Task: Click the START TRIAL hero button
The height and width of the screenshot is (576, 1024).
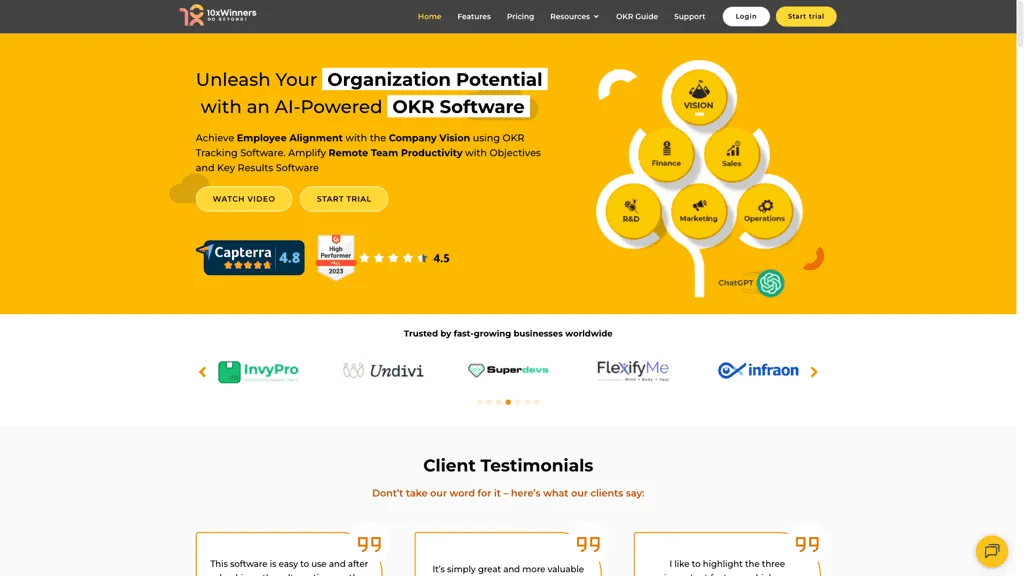Action: tap(344, 199)
